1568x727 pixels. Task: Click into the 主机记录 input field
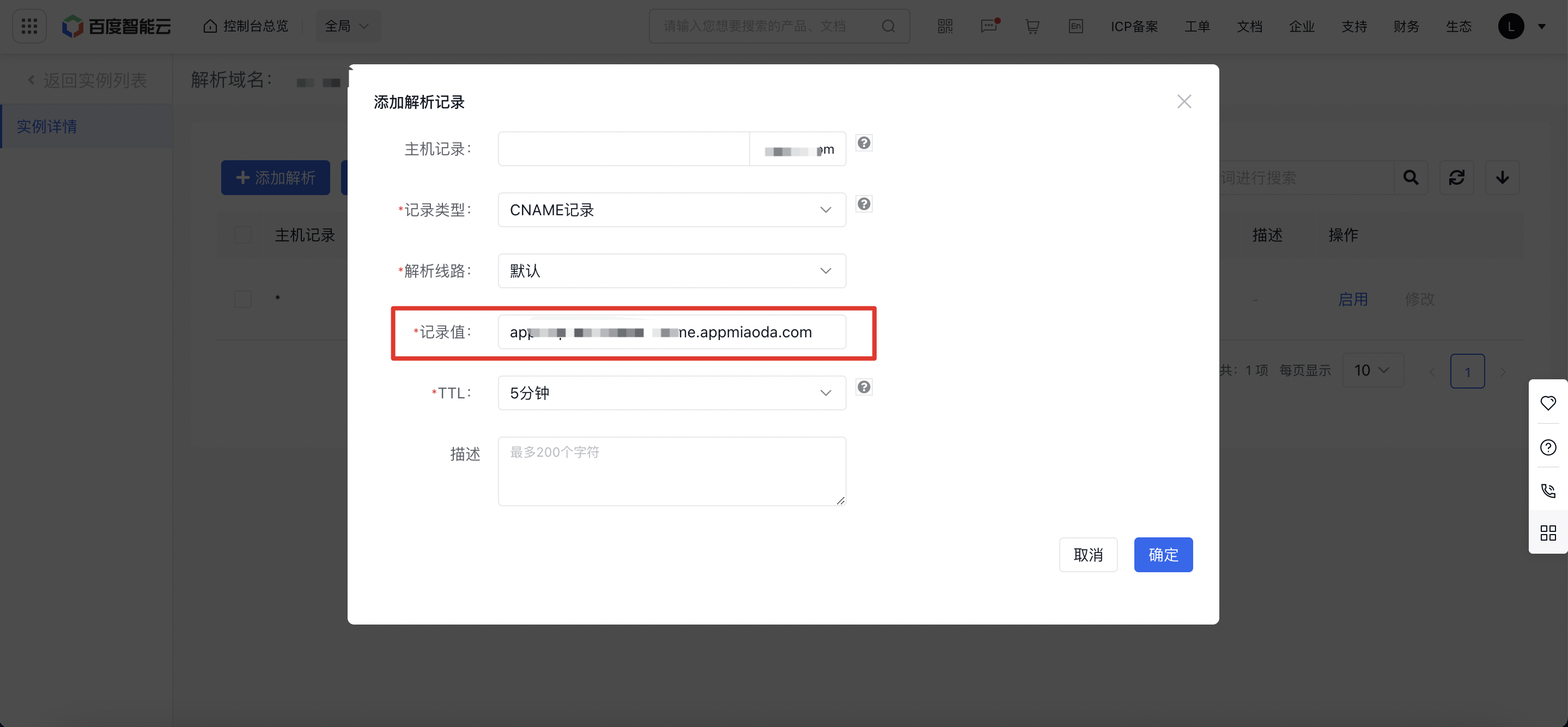click(623, 149)
